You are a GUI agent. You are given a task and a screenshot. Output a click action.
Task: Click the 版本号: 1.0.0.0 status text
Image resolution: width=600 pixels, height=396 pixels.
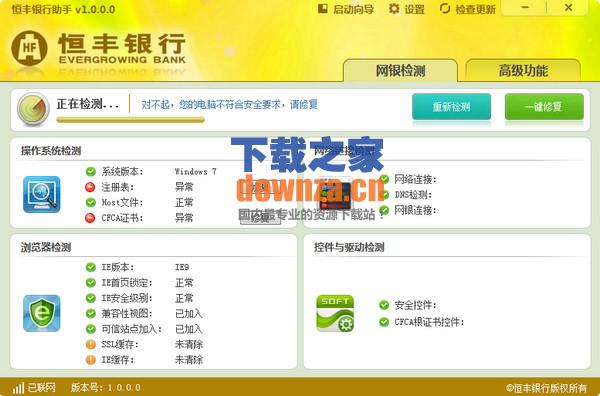pyautogui.click(x=106, y=388)
